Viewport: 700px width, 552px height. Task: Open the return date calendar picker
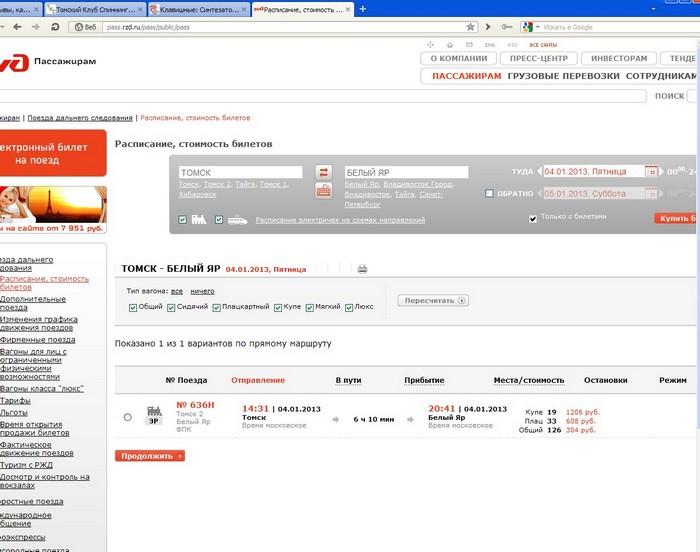(651, 193)
